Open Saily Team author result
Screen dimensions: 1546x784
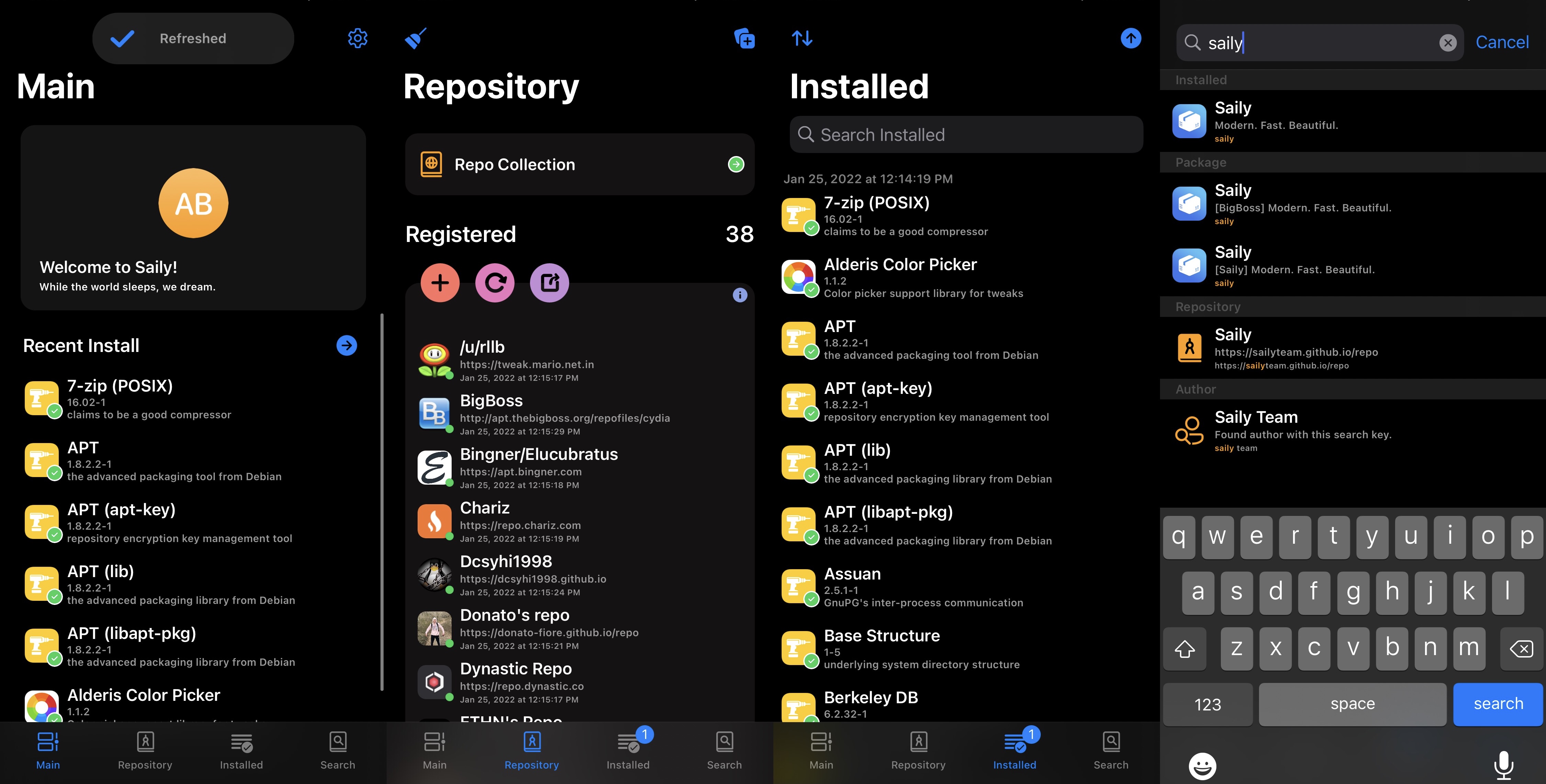(x=1353, y=430)
